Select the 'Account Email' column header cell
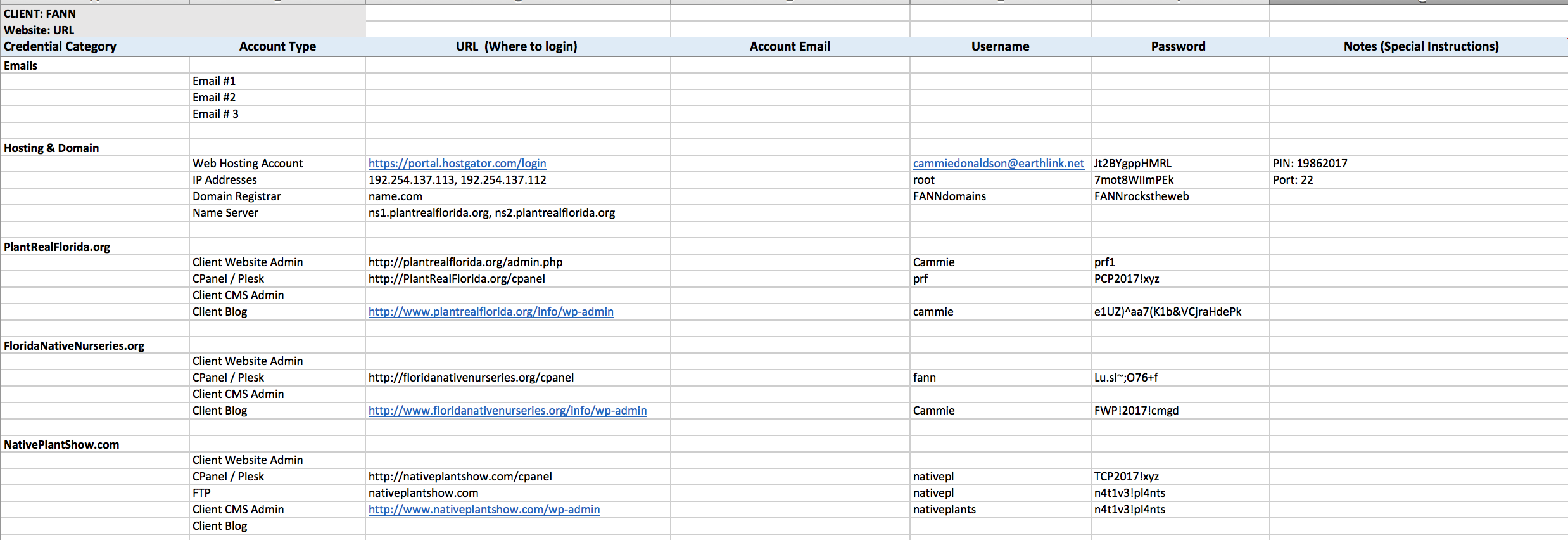1568x540 pixels. pyautogui.click(x=790, y=47)
